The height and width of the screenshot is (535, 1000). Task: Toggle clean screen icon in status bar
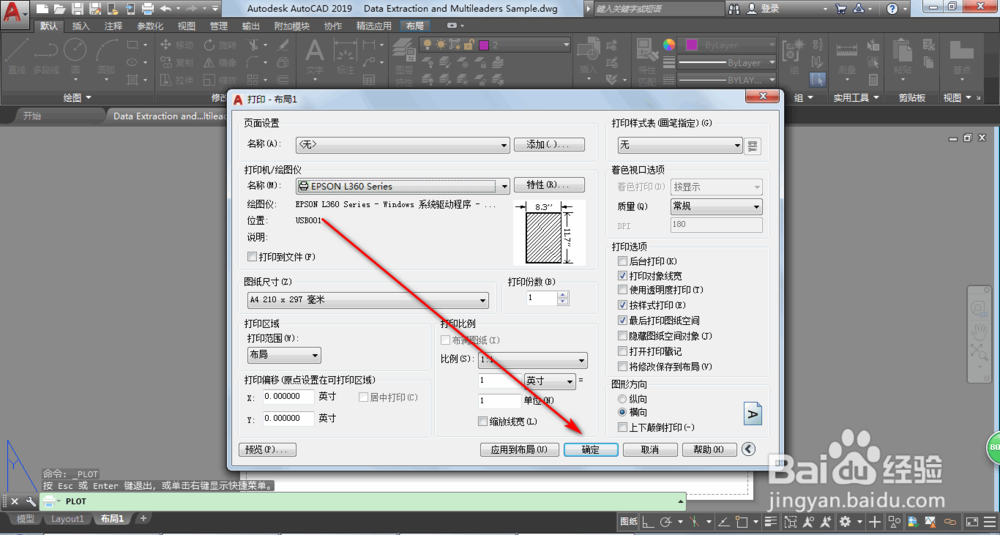[x=972, y=522]
